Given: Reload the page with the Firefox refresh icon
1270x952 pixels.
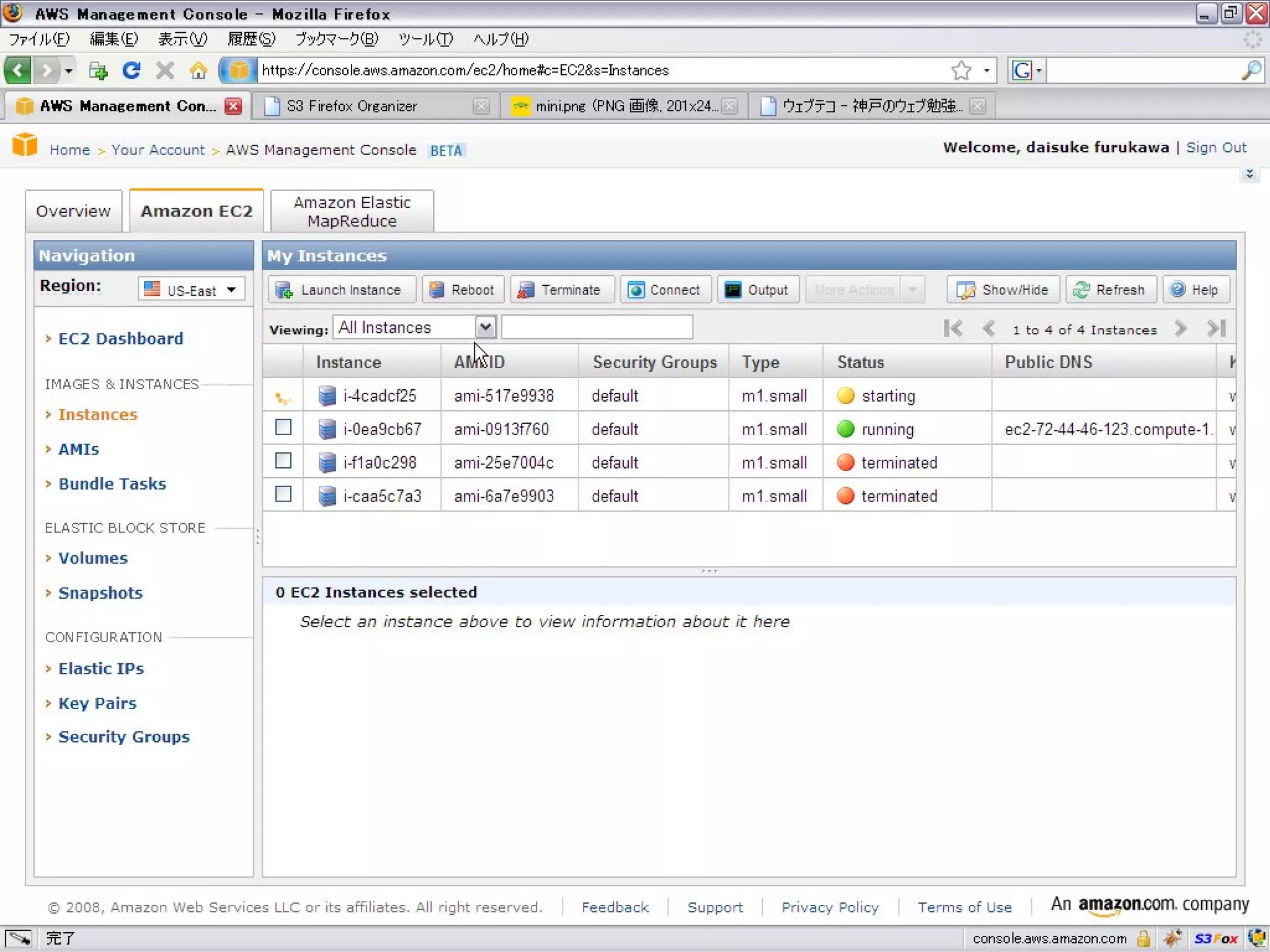Looking at the screenshot, I should pyautogui.click(x=131, y=70).
